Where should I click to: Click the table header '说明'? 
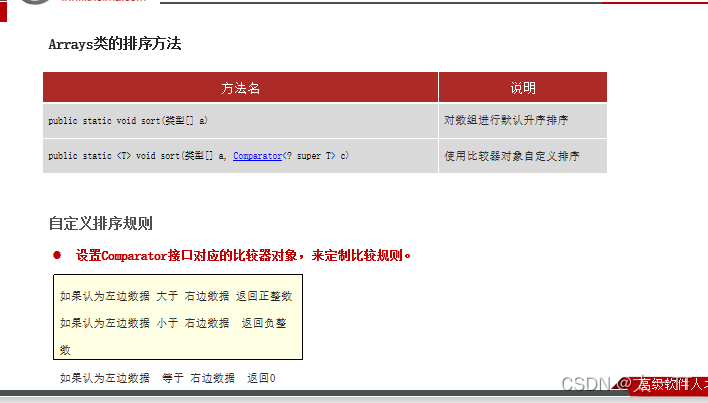[523, 88]
